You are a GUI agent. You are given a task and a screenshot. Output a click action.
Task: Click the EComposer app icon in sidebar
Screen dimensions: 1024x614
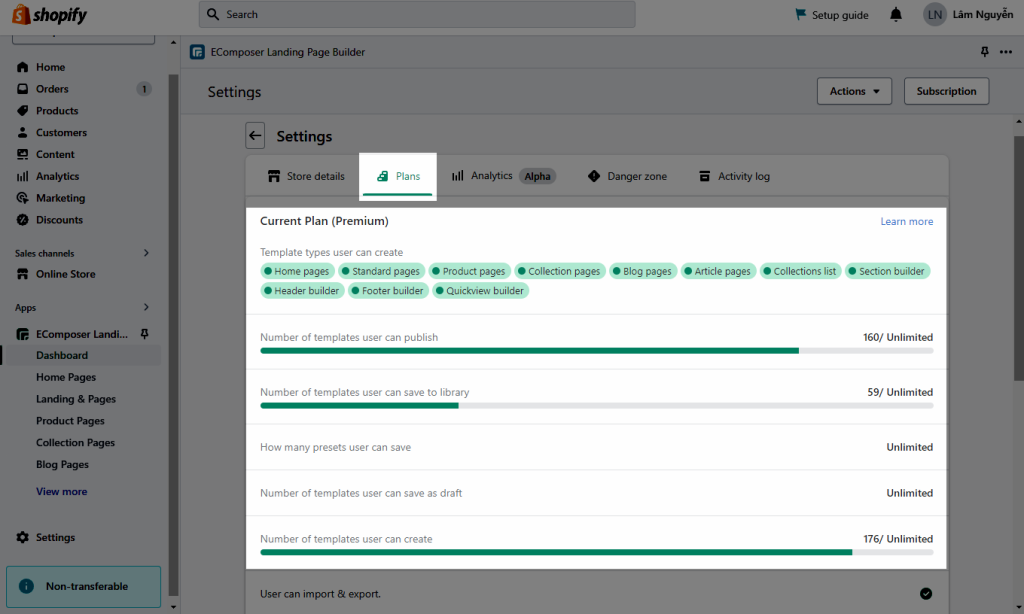pyautogui.click(x=23, y=334)
